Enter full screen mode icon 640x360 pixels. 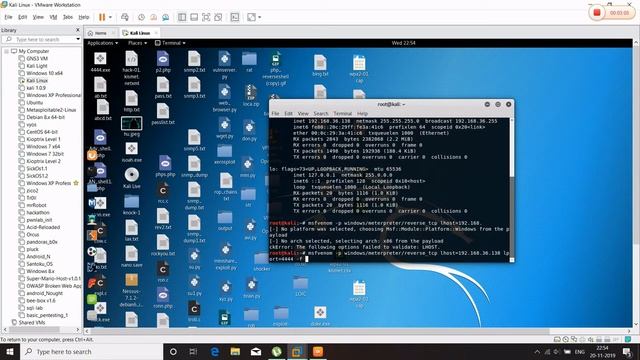tap(206, 17)
